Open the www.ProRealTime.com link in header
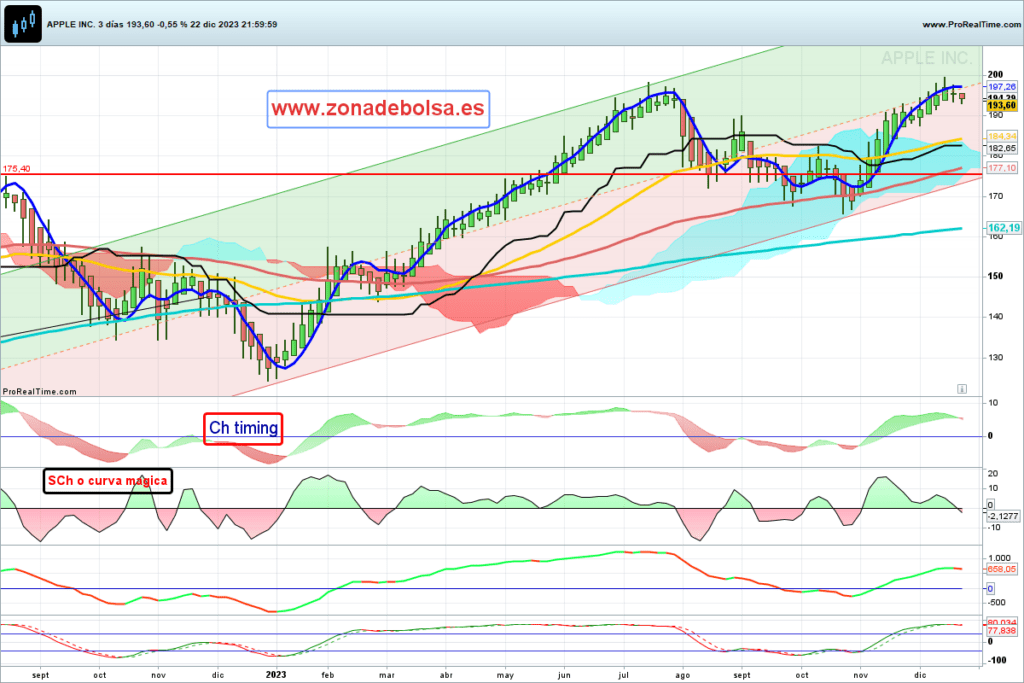The height and width of the screenshot is (683, 1024). (971, 24)
